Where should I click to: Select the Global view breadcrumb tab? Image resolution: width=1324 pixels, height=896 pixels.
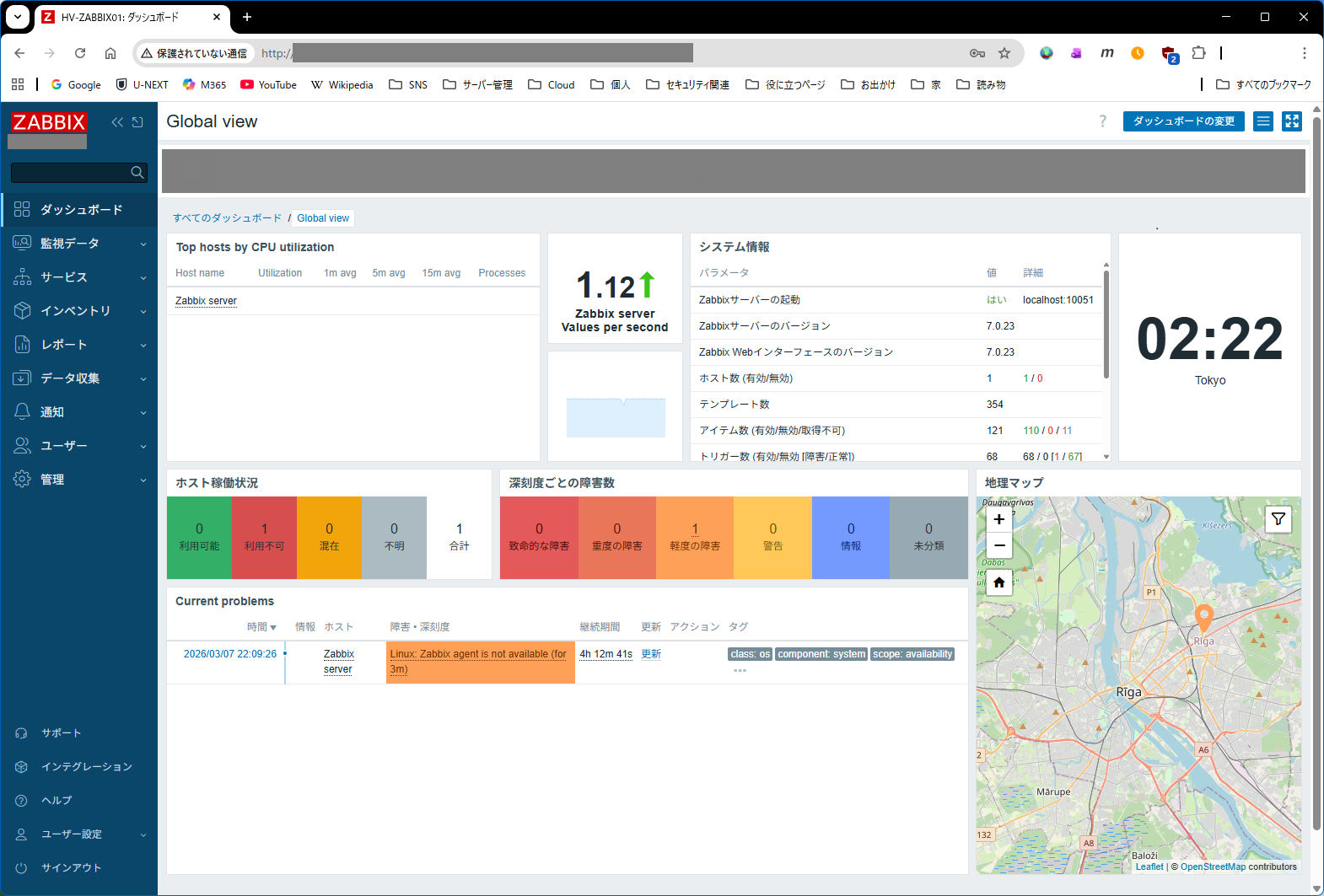coord(323,218)
